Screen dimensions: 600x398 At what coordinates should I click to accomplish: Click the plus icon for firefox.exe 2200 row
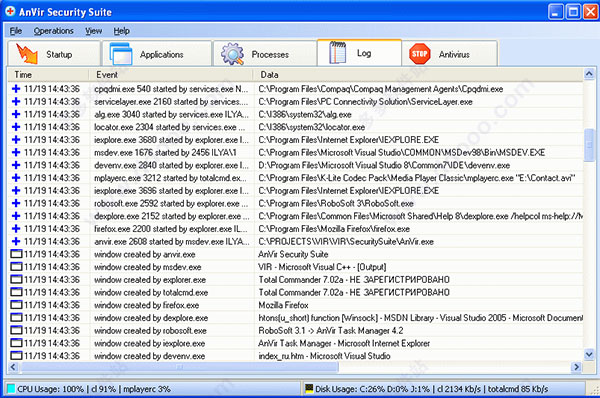(x=16, y=228)
